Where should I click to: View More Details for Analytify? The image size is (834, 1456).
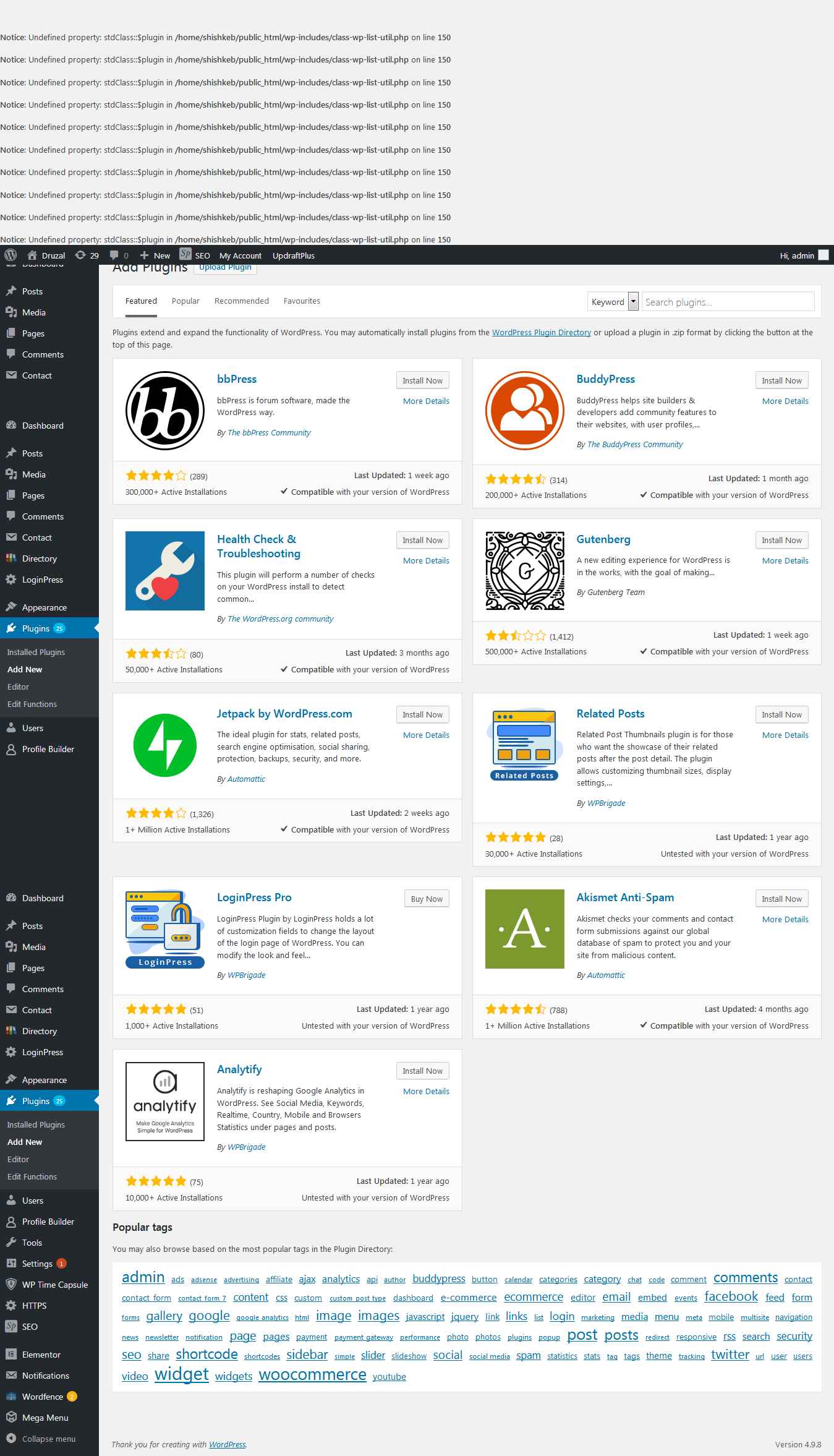(x=426, y=1091)
